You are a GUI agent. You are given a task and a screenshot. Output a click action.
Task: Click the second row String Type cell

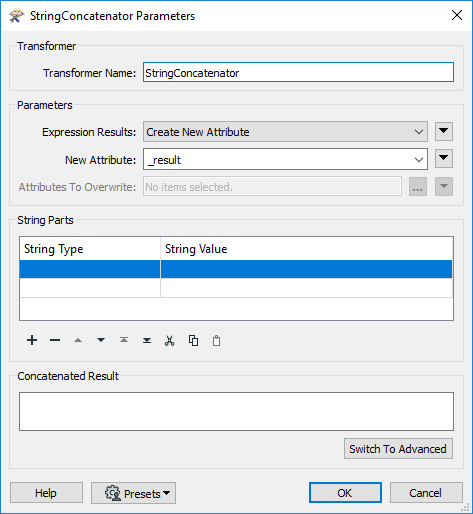[90, 288]
